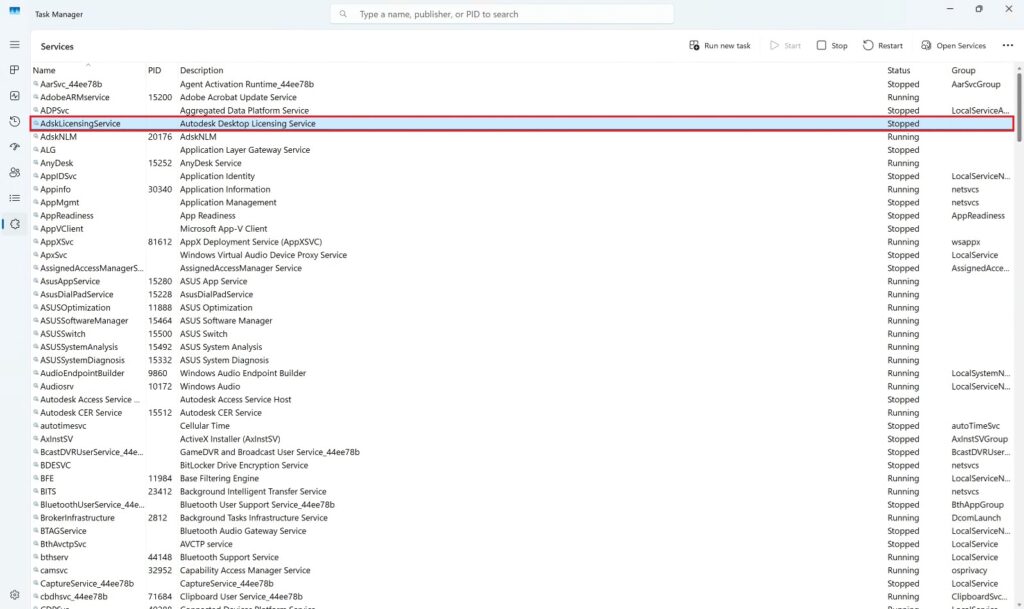Open the Details page icon
Viewport: 1024px width, 609px height.
pos(14,198)
